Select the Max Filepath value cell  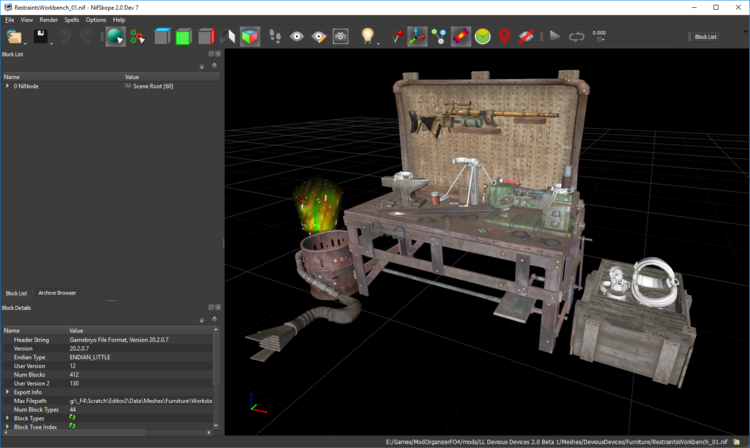click(141, 401)
